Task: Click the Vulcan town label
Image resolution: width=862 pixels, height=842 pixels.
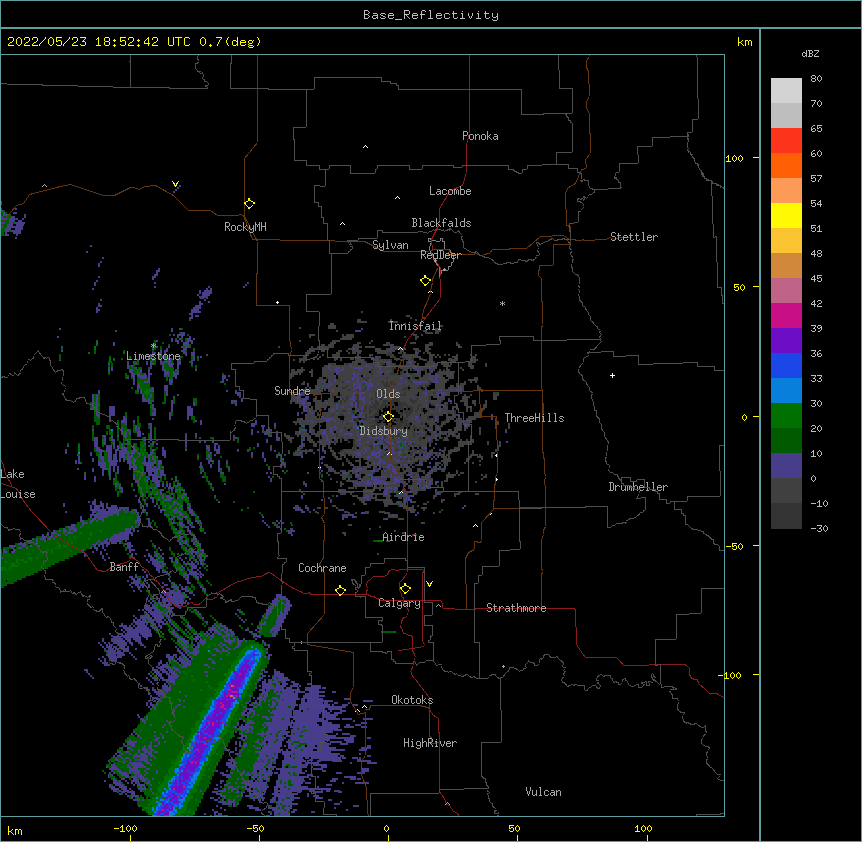Action: tap(543, 792)
